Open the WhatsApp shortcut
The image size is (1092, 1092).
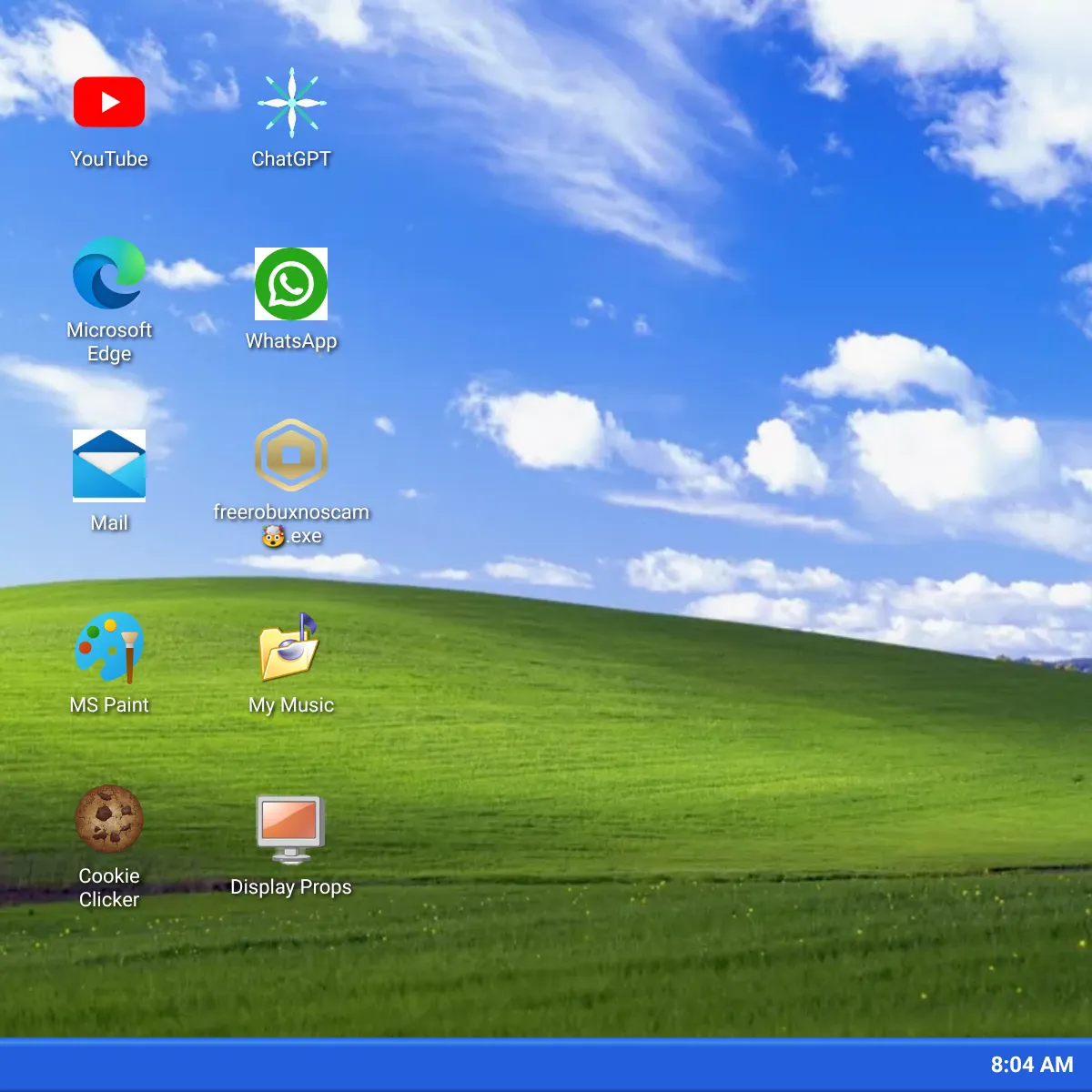coord(291,284)
